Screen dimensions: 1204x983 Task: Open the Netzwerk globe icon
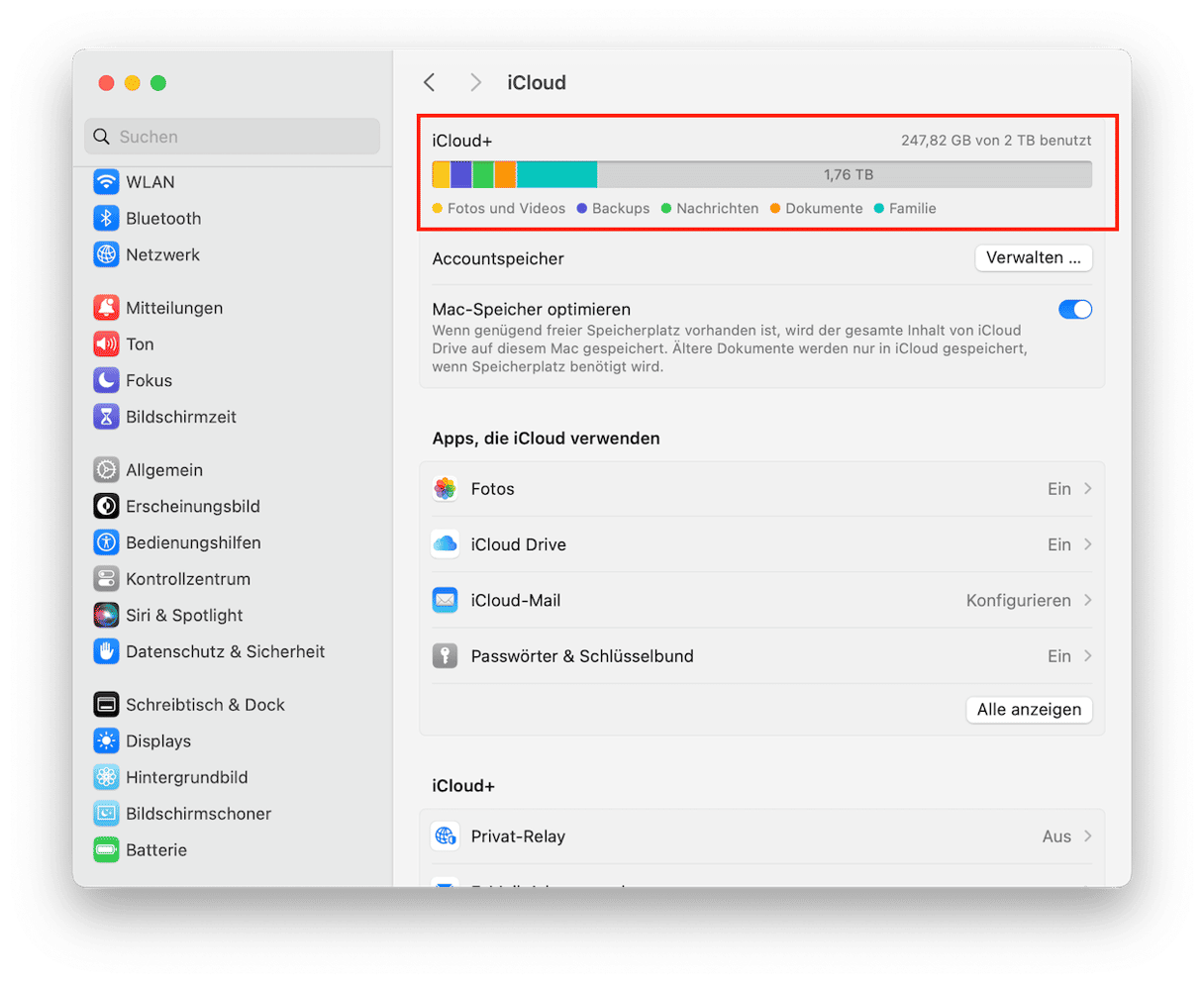106,254
